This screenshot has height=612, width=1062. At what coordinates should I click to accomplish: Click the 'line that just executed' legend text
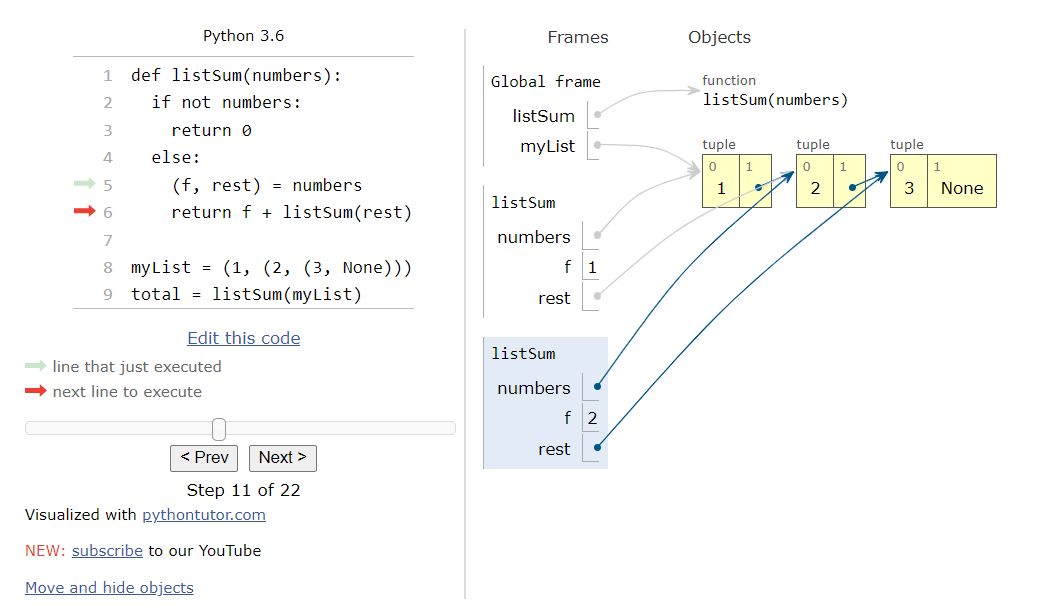pyautogui.click(x=137, y=367)
